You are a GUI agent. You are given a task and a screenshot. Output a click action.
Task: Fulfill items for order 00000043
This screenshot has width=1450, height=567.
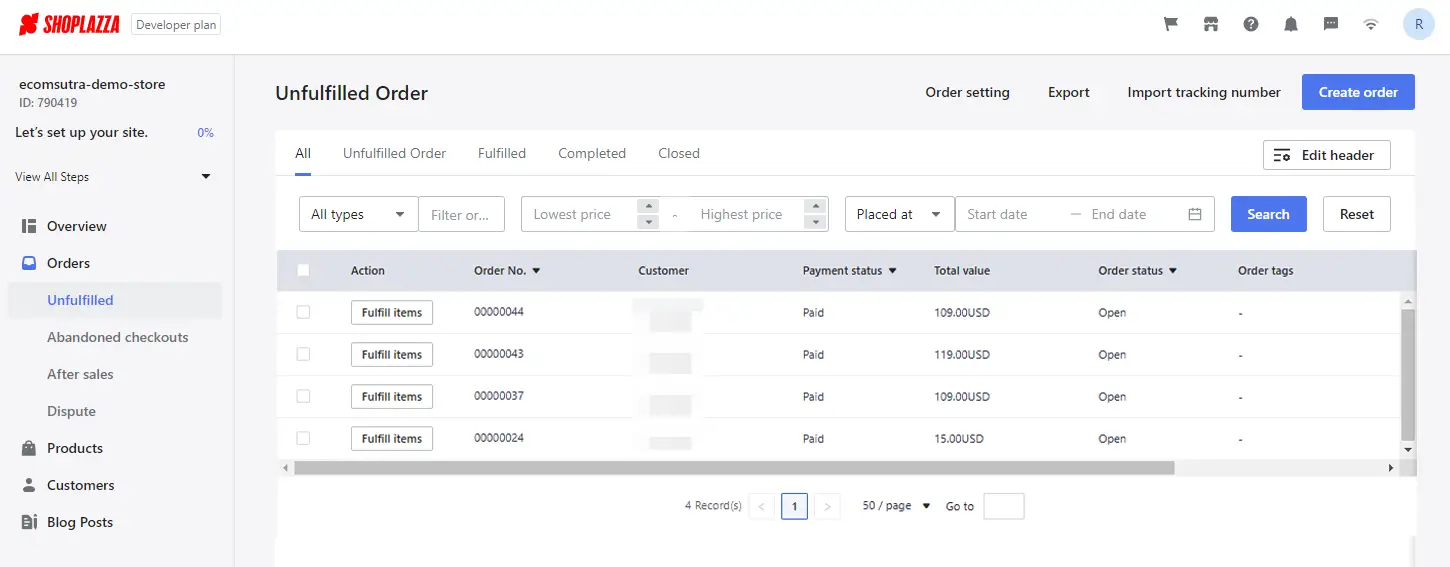[392, 355]
